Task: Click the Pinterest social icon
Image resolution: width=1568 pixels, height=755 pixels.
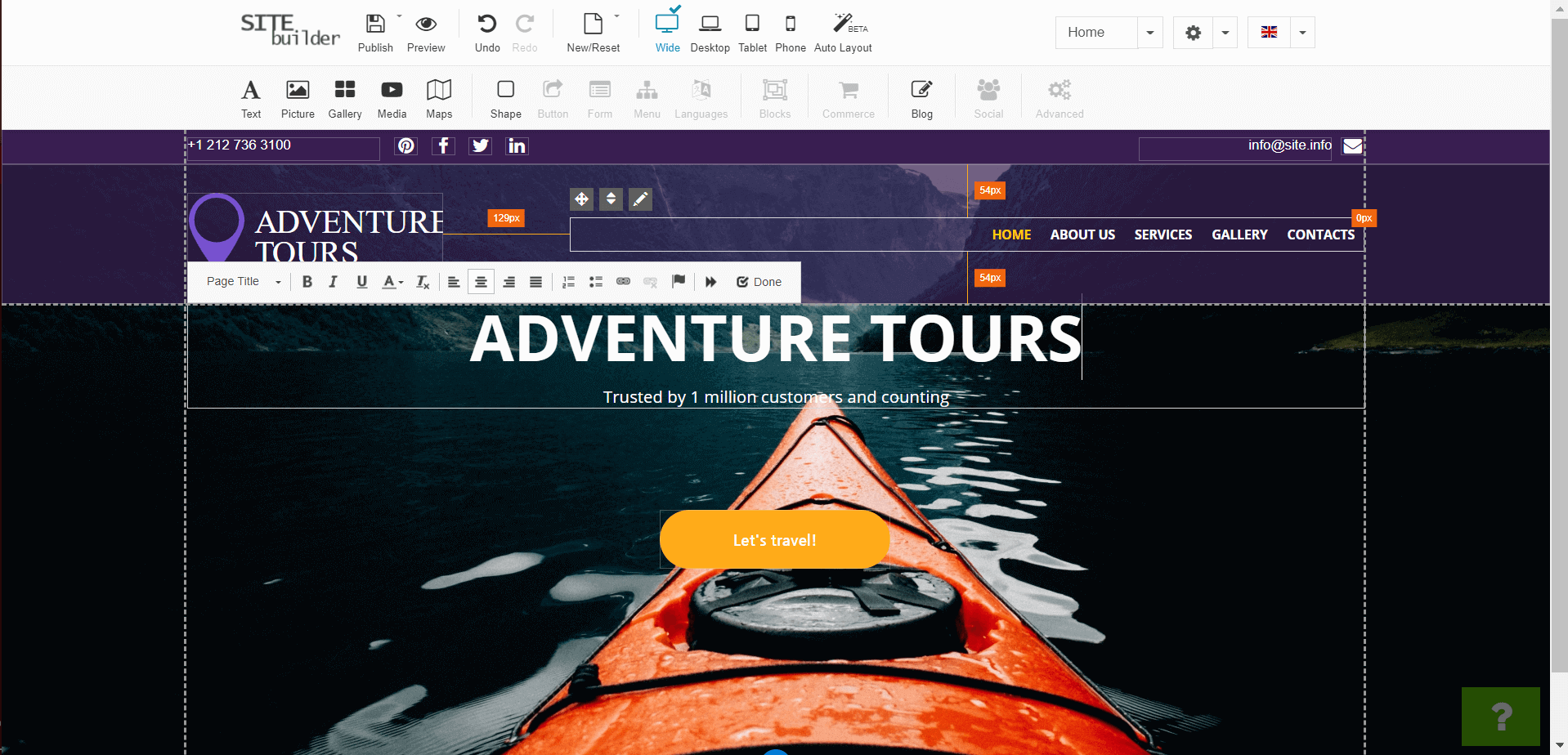Action: [x=405, y=145]
